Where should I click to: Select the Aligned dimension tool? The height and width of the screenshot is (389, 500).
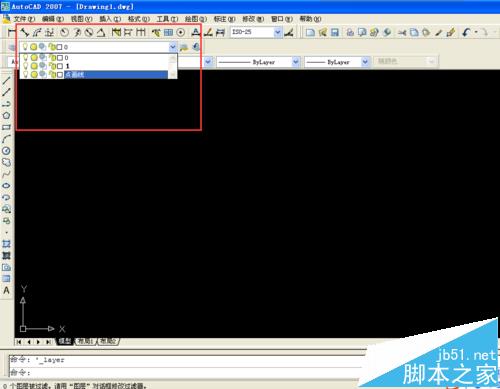pos(25,32)
